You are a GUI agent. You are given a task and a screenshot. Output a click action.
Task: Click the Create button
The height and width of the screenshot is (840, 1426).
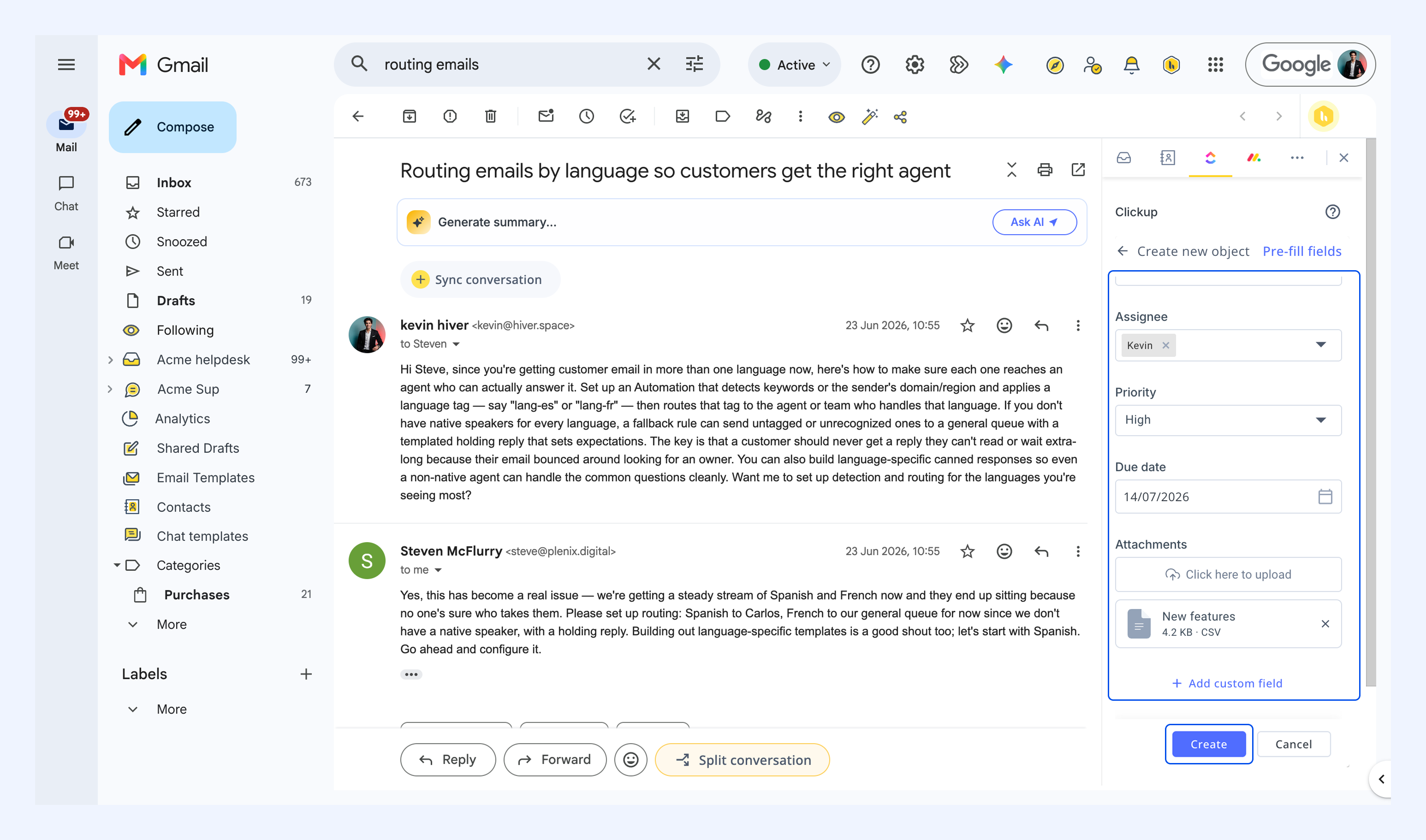coord(1209,744)
